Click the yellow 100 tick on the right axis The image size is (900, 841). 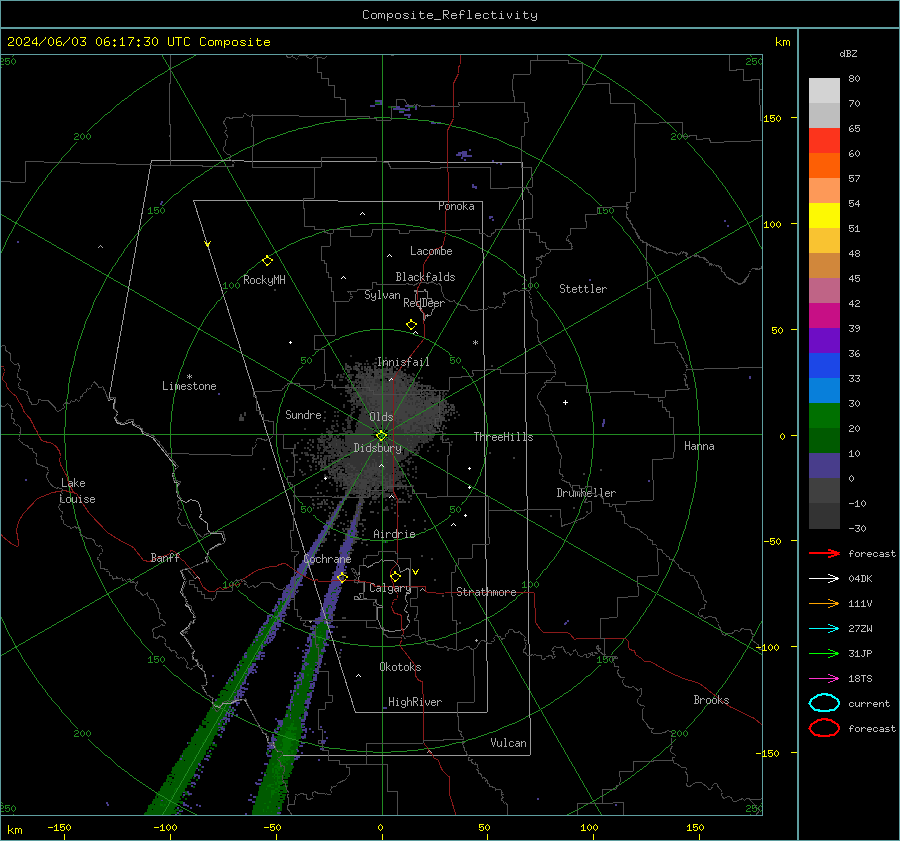773,224
